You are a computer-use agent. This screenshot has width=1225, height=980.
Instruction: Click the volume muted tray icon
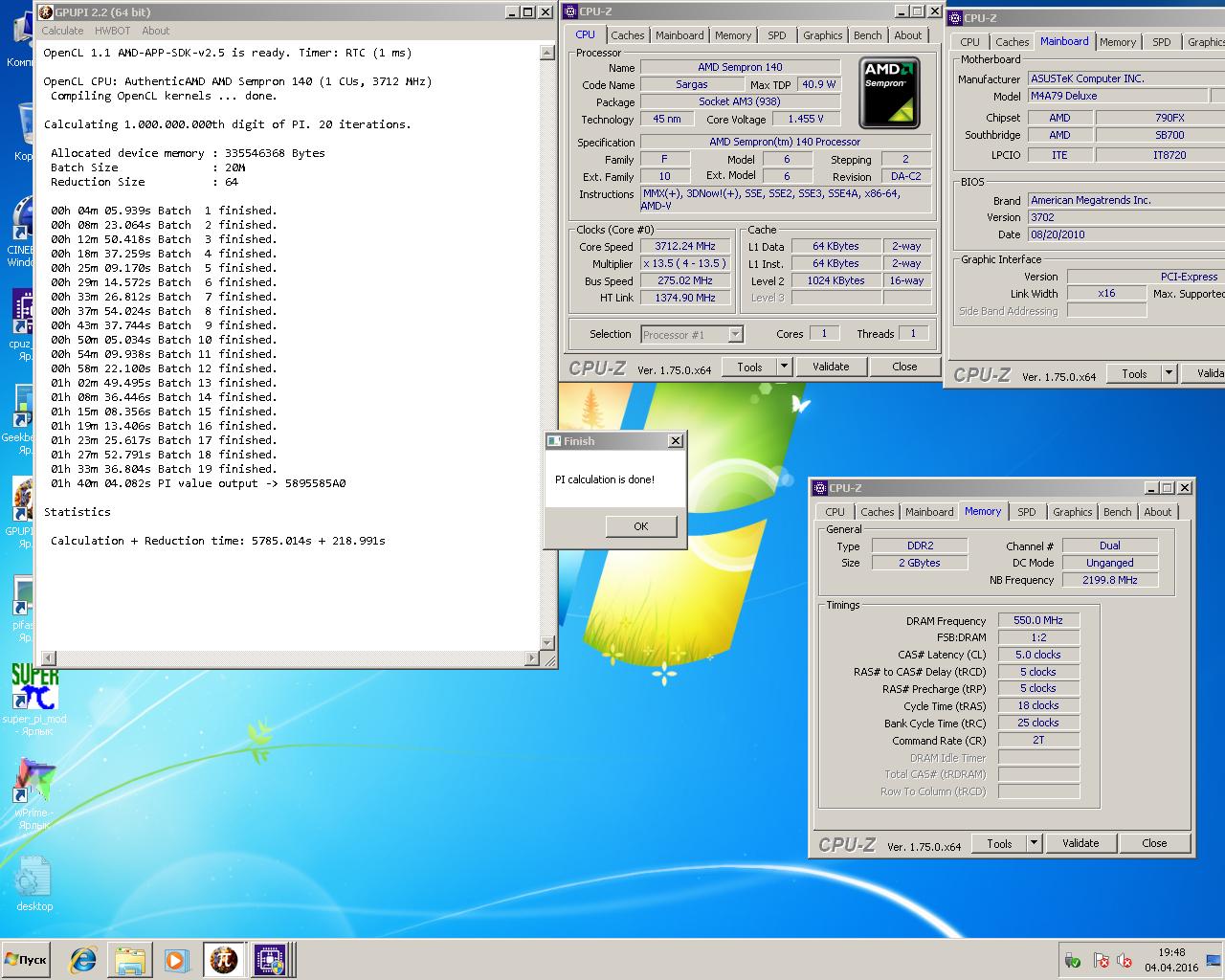pyautogui.click(x=1125, y=960)
